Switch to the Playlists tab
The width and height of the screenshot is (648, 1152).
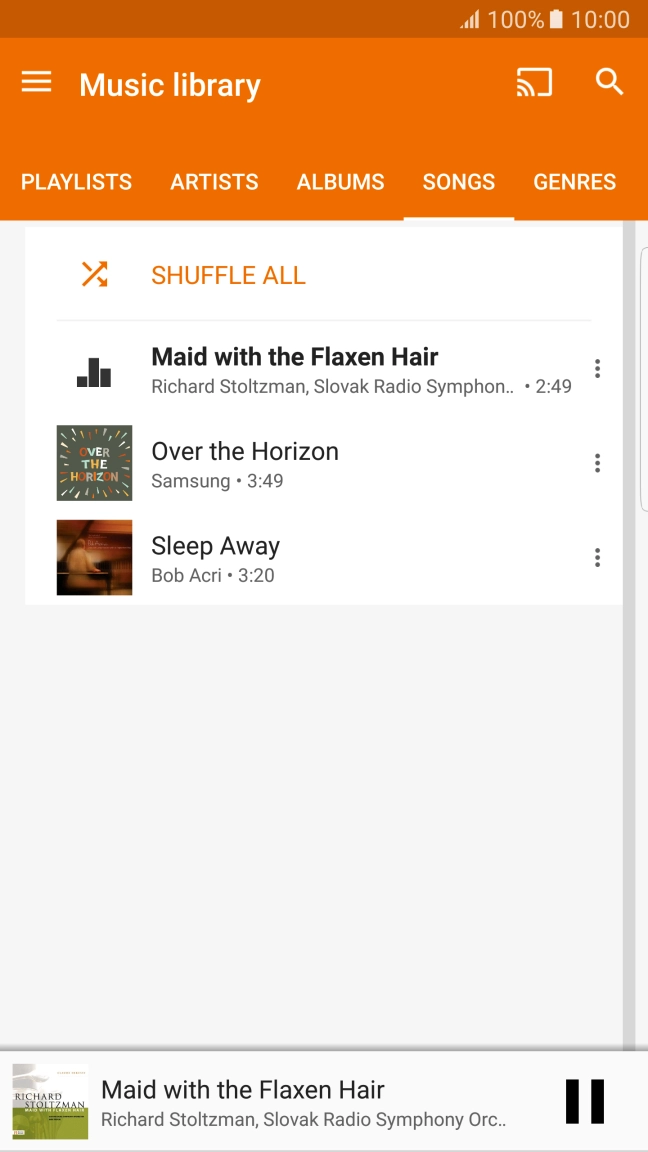coord(76,182)
